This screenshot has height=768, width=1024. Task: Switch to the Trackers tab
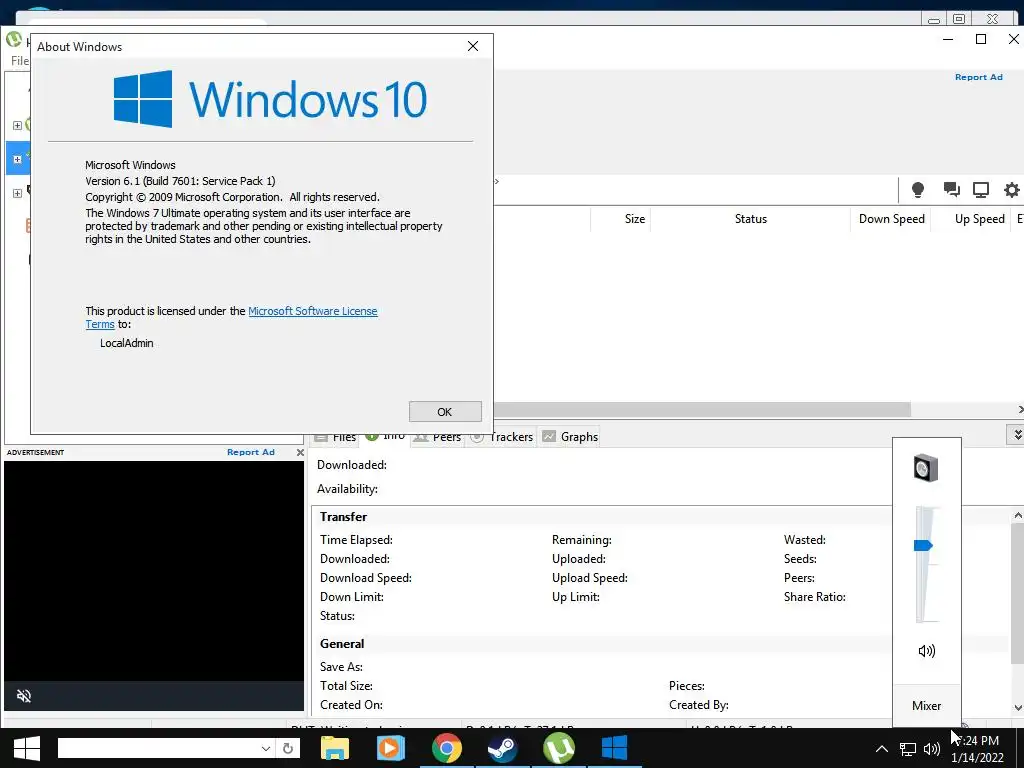pyautogui.click(x=502, y=437)
